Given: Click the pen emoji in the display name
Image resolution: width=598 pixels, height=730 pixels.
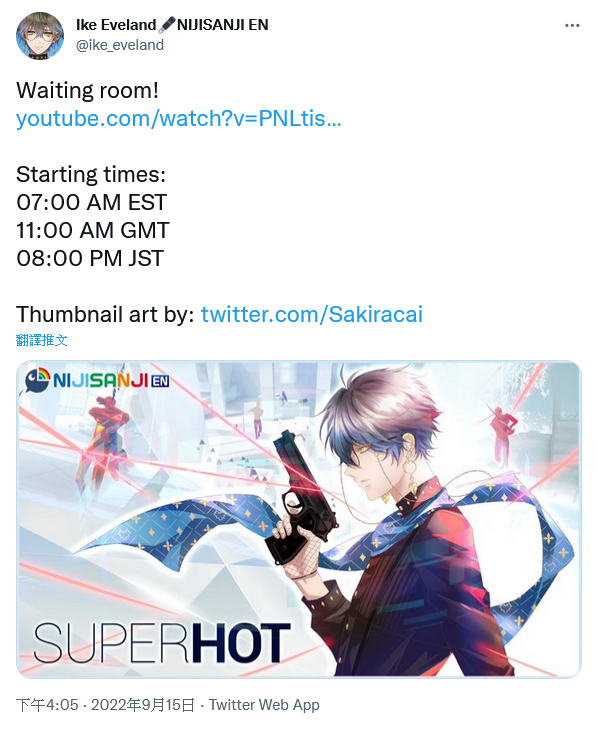Looking at the screenshot, I should [166, 25].
